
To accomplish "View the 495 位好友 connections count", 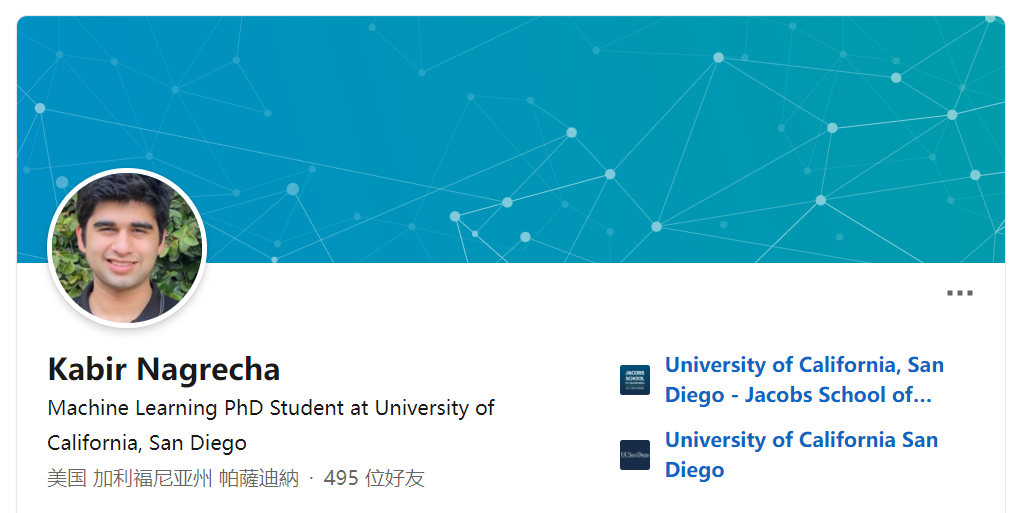I will coord(374,478).
